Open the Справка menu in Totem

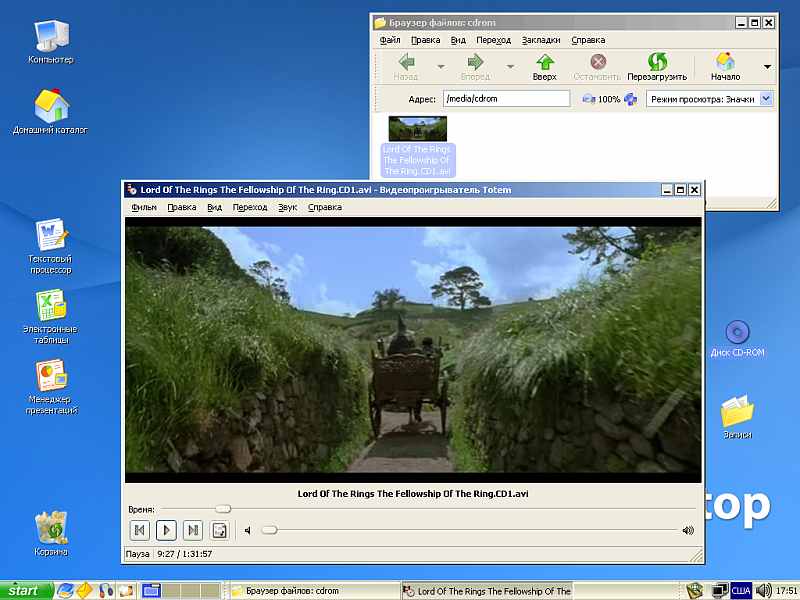click(325, 207)
